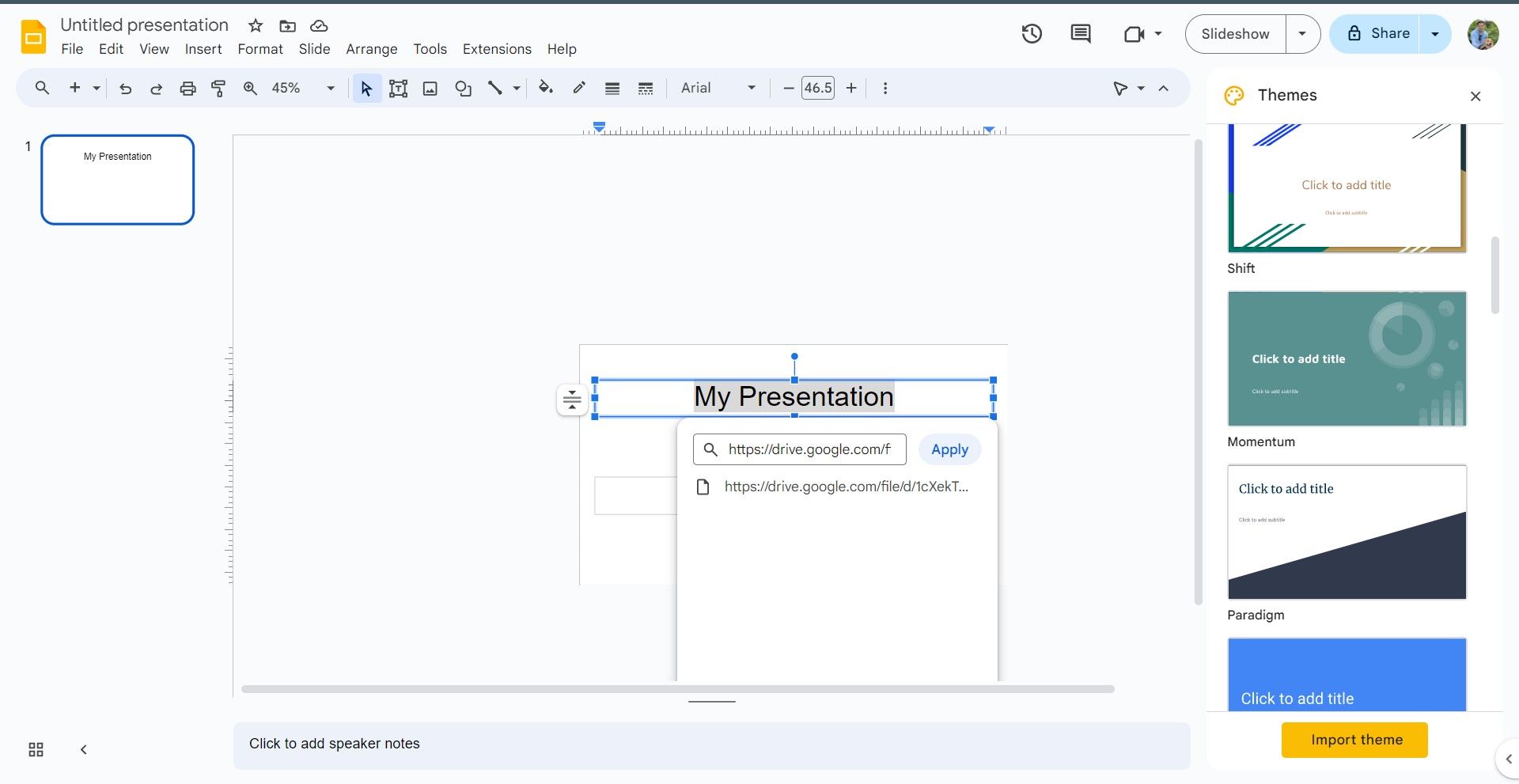Select the text box tool
Viewport: 1519px width, 784px height.
398,89
